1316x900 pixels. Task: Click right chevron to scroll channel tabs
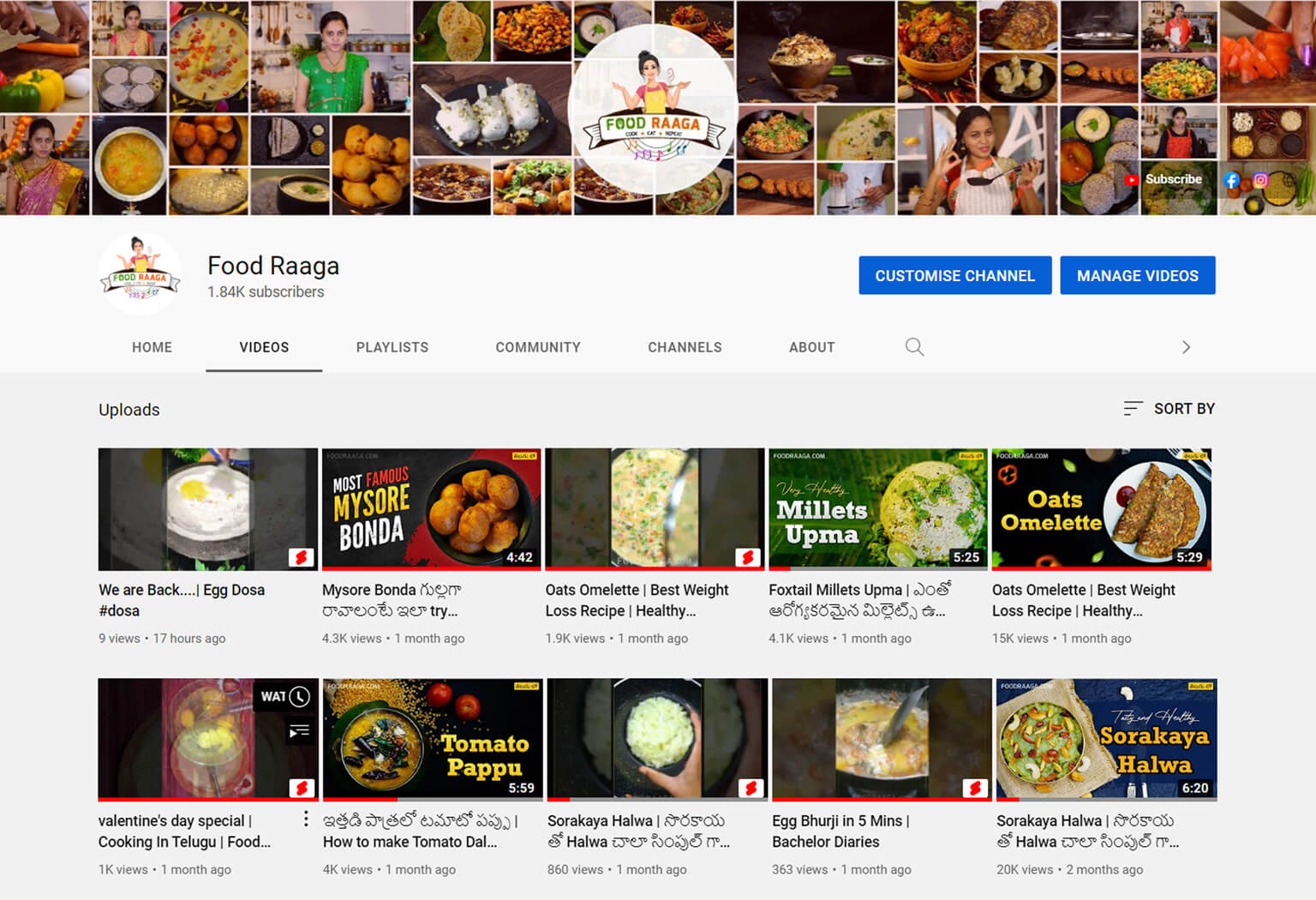pyautogui.click(x=1186, y=347)
